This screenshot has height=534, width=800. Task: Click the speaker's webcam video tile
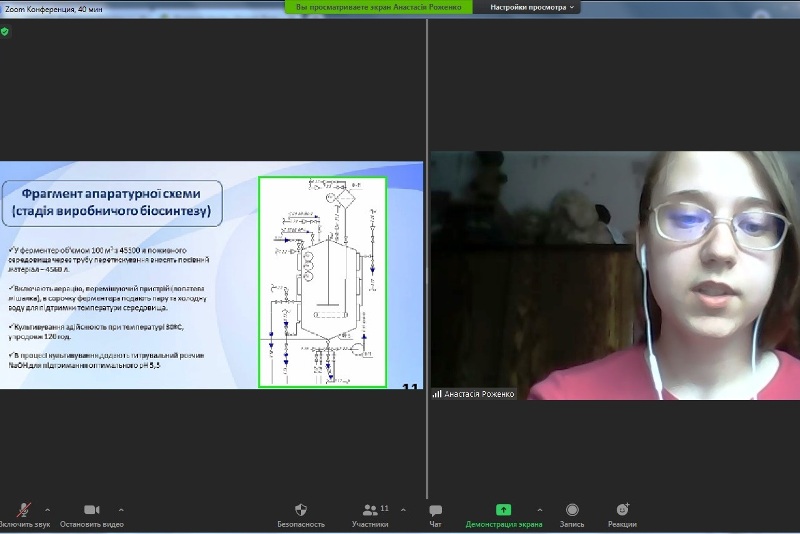click(x=615, y=275)
